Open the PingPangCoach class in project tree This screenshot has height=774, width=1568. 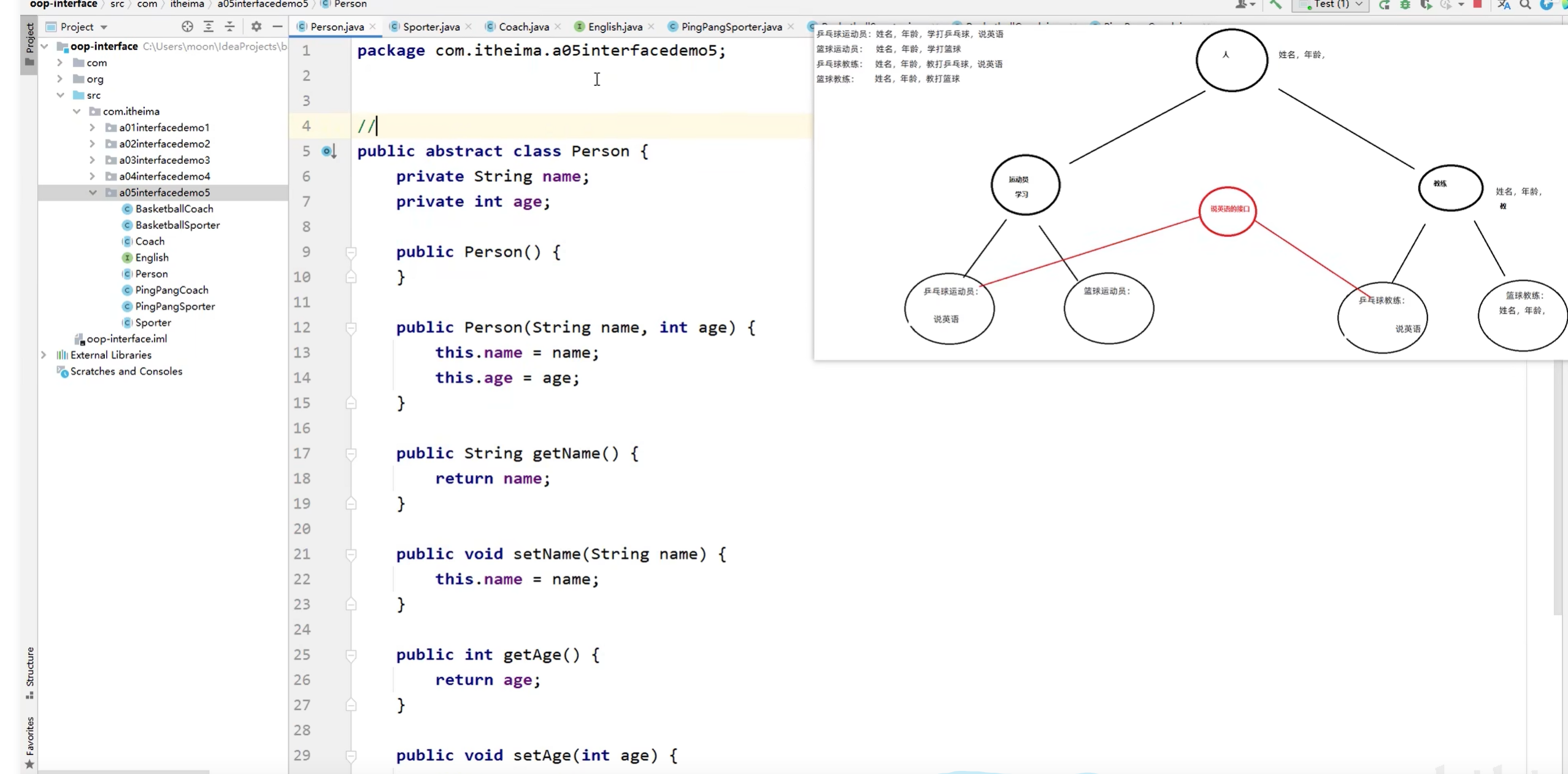click(171, 290)
